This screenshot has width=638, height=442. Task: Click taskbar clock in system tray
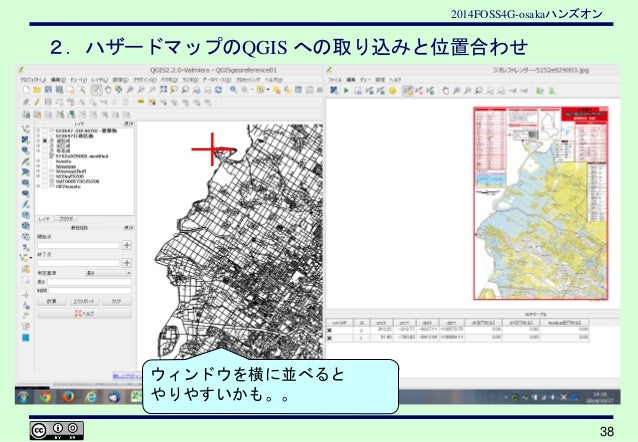(x=600, y=397)
